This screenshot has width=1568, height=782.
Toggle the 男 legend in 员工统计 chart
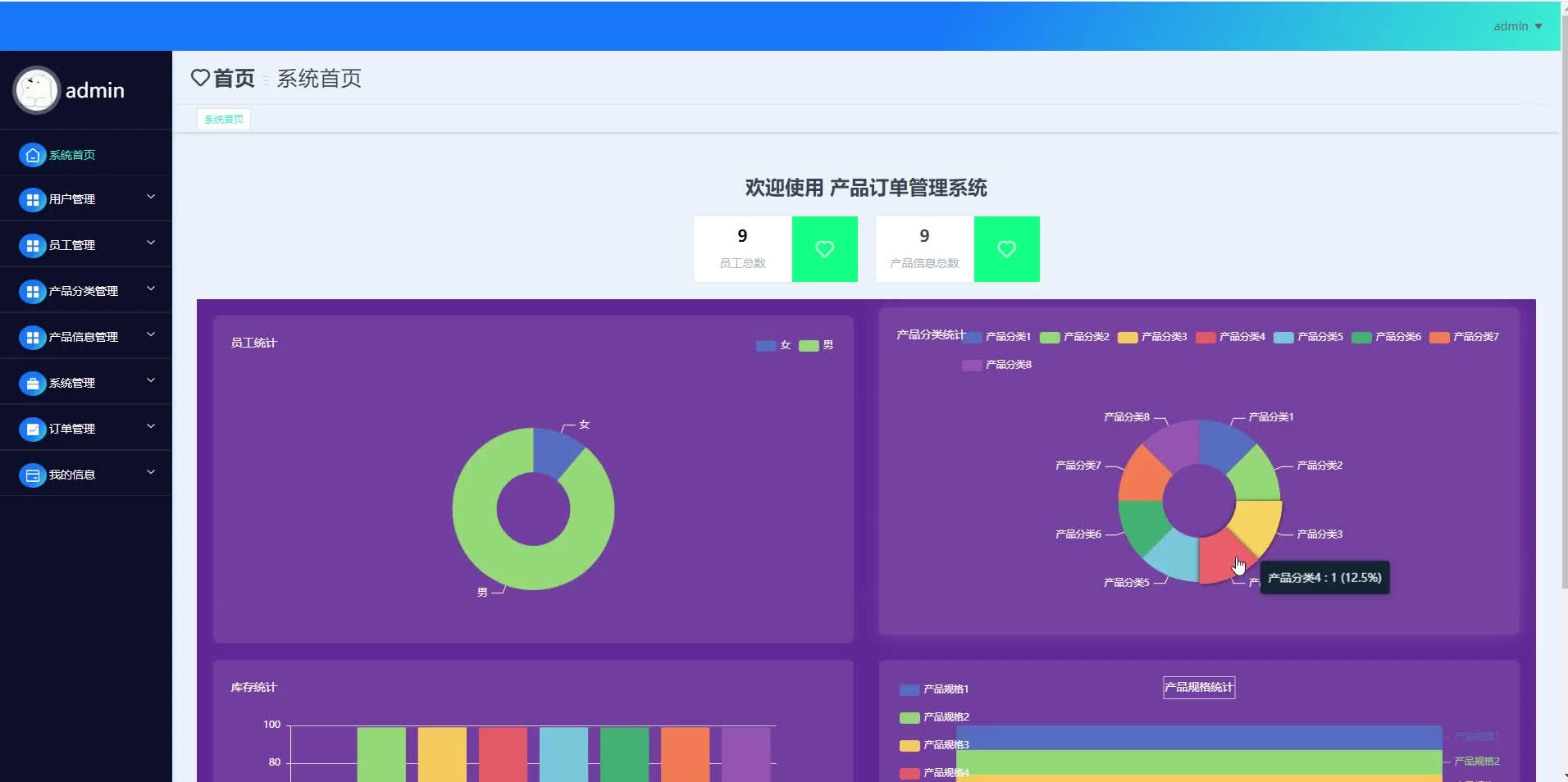[x=816, y=345]
